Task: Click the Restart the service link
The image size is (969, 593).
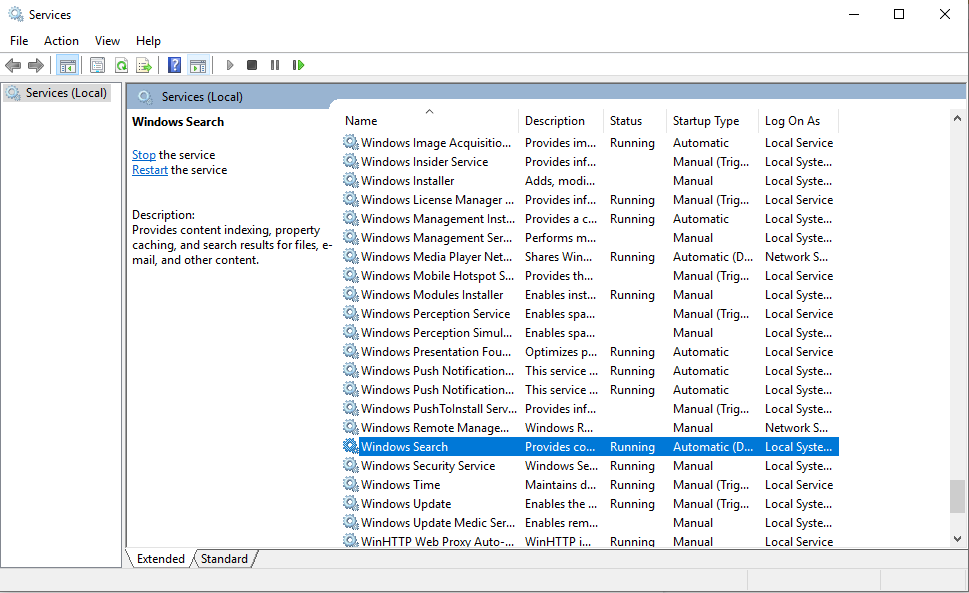Action: [150, 170]
